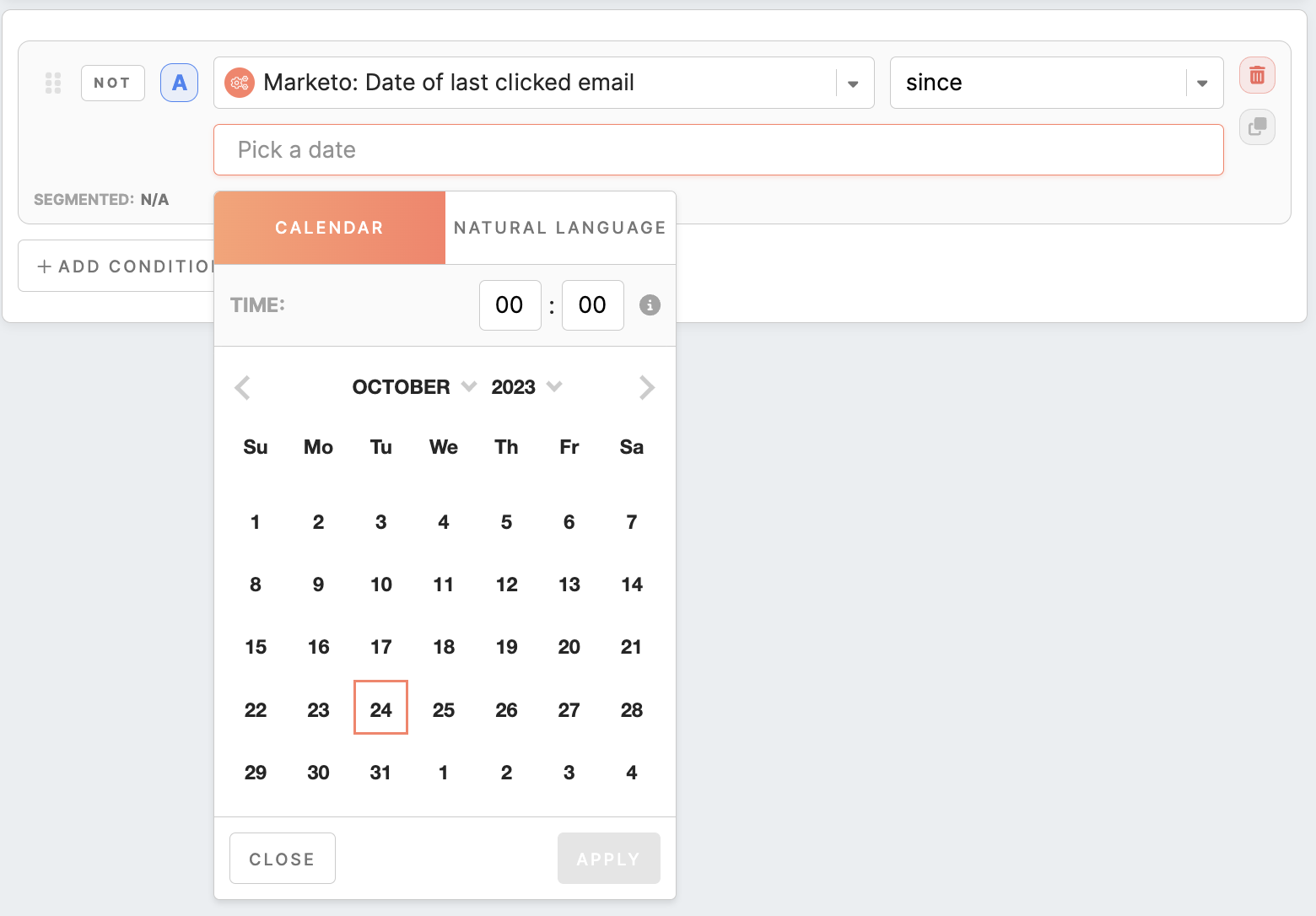Image resolution: width=1316 pixels, height=916 pixels.
Task: Click the condition label A badge
Action: click(x=179, y=83)
